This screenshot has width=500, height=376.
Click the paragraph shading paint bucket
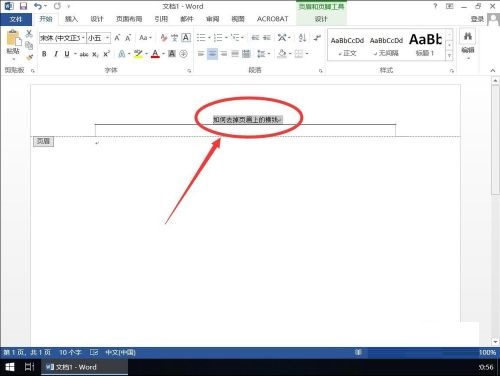(x=282, y=54)
